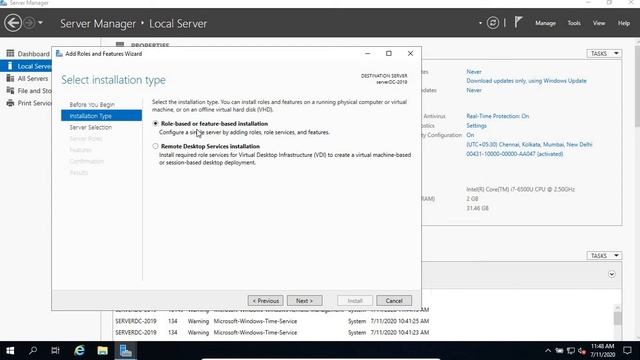The height and width of the screenshot is (360, 640).
Task: Select All Servers in the sidebar
Action: point(33,78)
